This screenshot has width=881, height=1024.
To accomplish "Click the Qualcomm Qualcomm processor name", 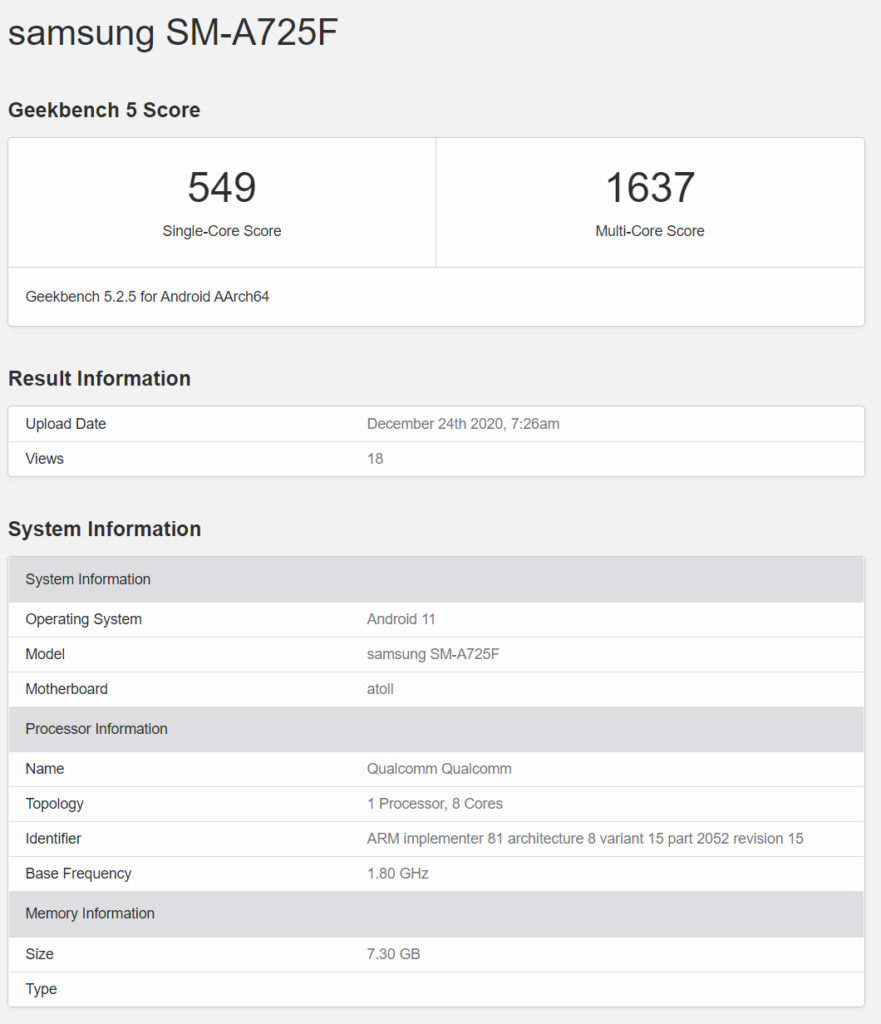I will (x=439, y=769).
